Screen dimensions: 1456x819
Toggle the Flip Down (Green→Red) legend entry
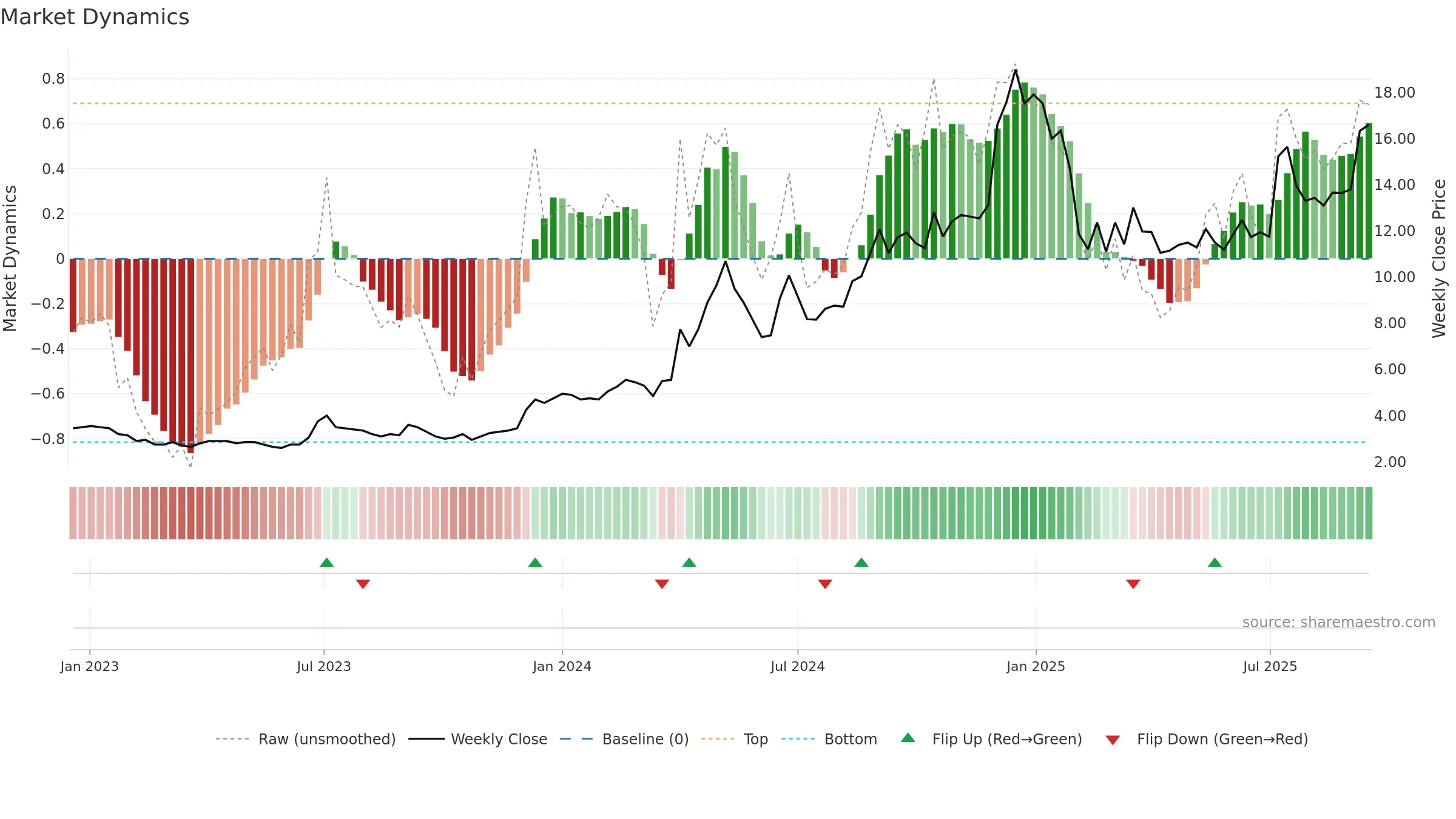click(x=1207, y=739)
